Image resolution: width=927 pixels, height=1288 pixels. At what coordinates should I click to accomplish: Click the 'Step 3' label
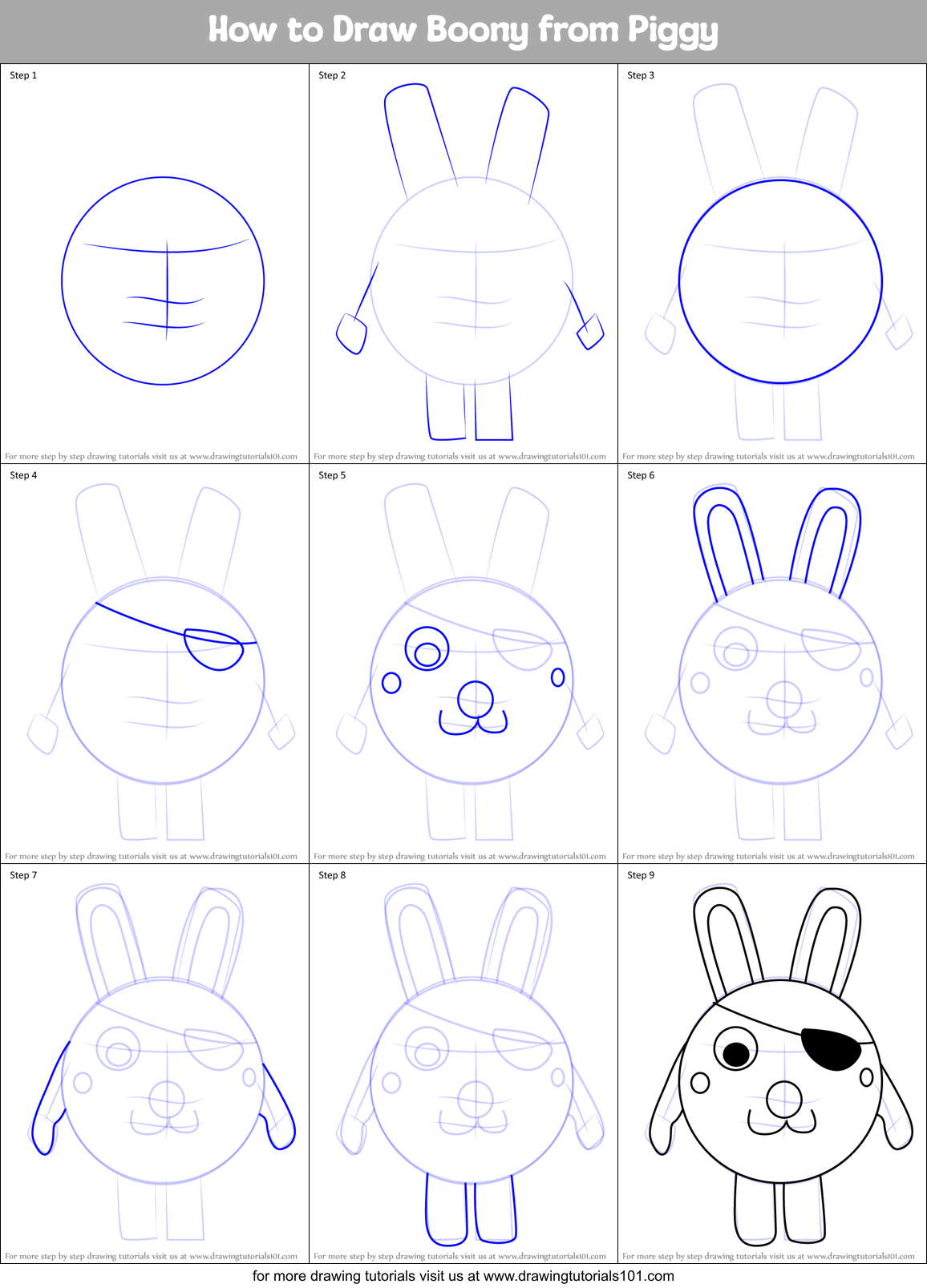pos(641,75)
